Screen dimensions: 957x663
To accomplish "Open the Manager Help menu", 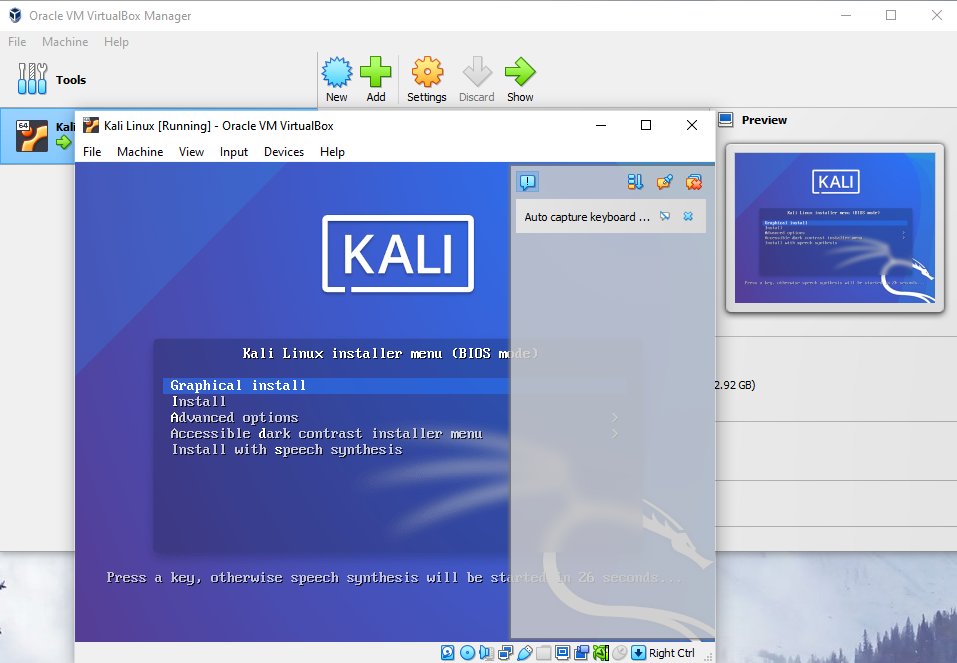I will click(x=116, y=42).
